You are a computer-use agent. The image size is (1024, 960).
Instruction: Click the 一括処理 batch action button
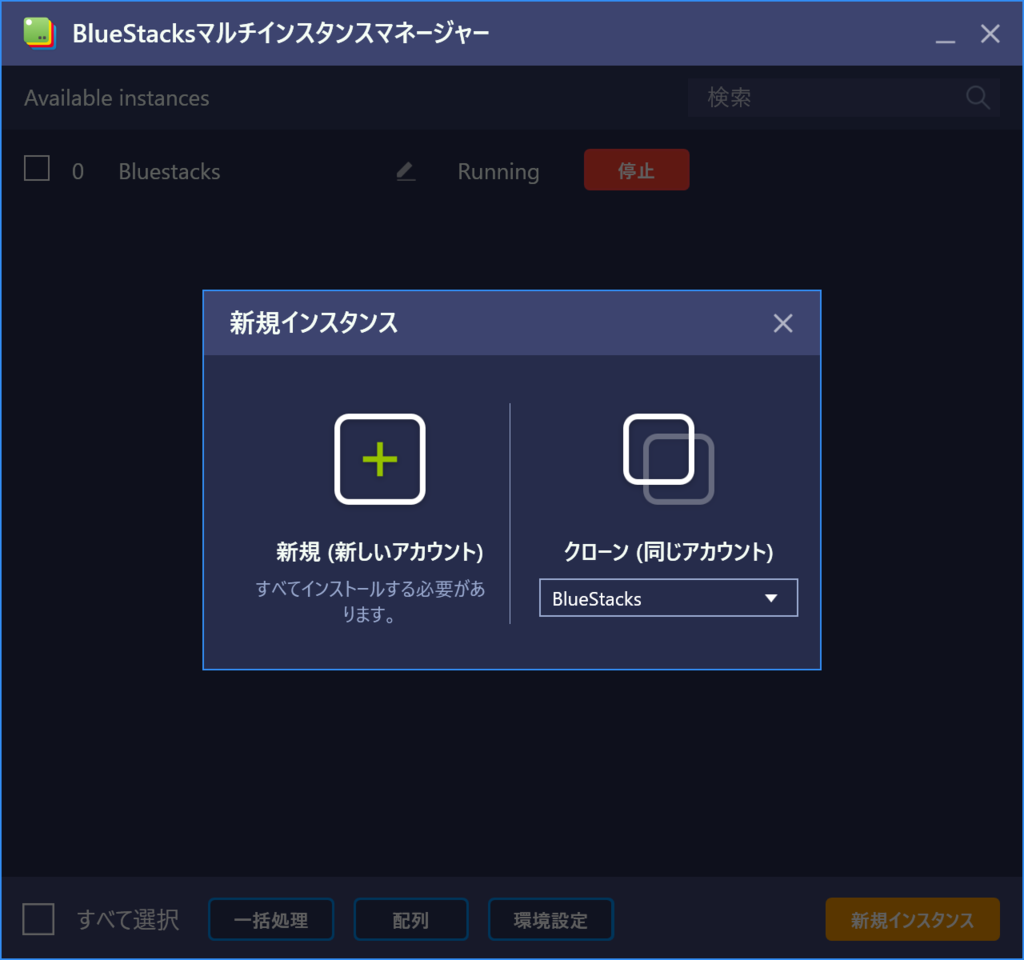[270, 919]
